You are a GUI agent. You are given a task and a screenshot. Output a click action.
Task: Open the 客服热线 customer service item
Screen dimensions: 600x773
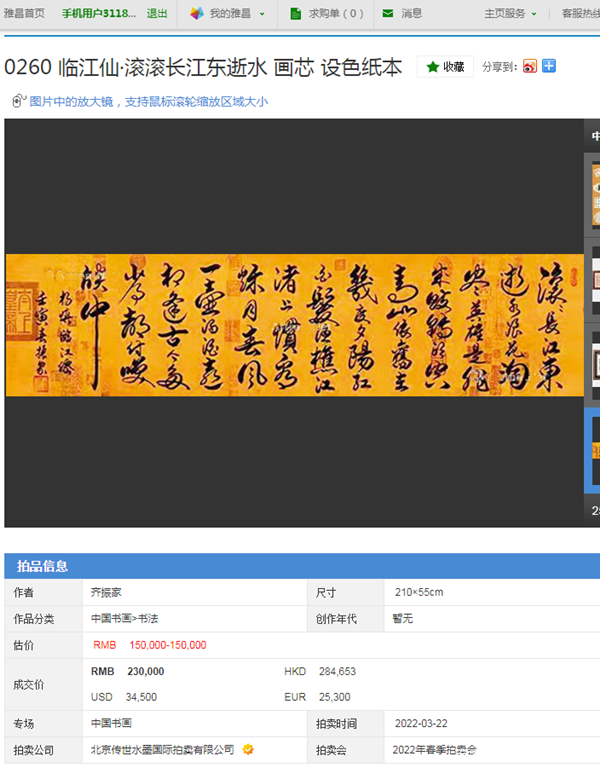581,13
